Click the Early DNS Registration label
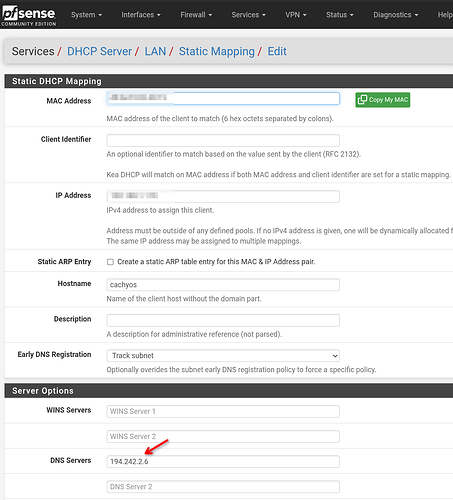The height and width of the screenshot is (500, 453). 54,354
